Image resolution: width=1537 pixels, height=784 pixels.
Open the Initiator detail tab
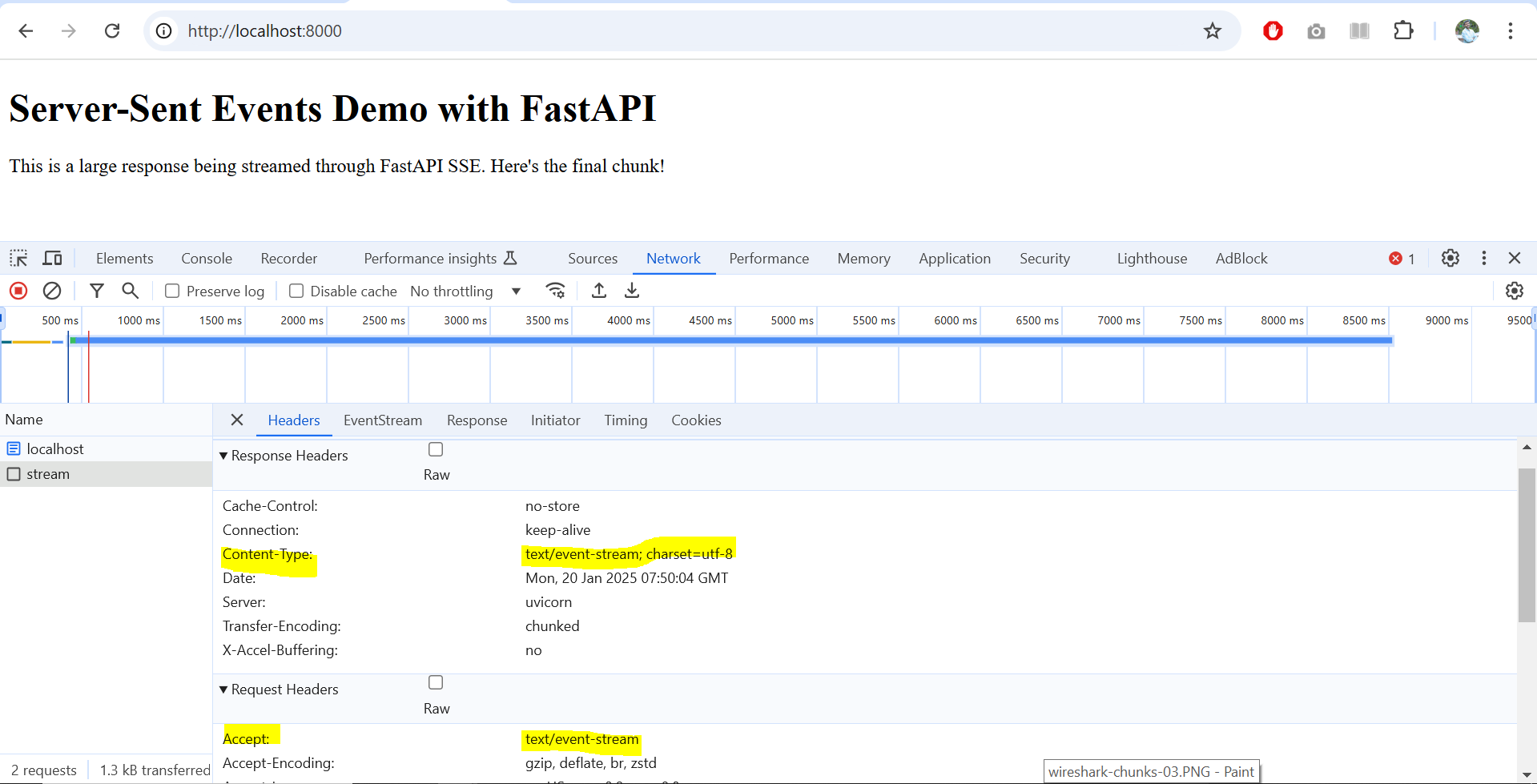coord(556,420)
